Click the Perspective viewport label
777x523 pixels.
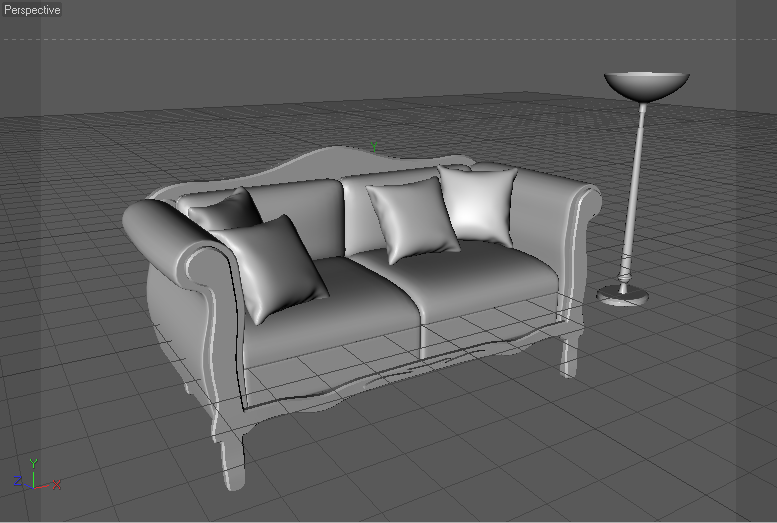[x=32, y=9]
